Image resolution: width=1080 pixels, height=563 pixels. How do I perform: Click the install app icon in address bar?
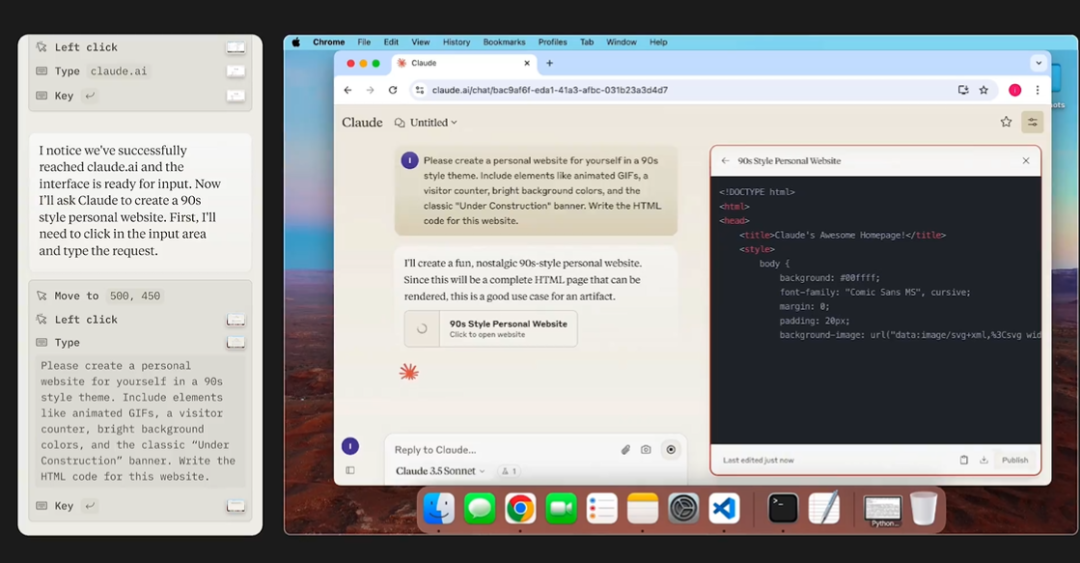pyautogui.click(x=963, y=90)
